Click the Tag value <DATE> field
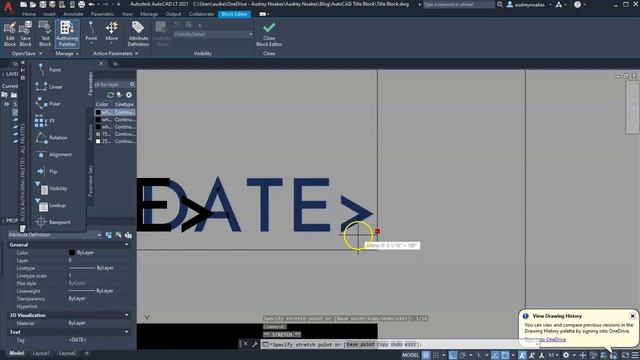 click(x=100, y=340)
